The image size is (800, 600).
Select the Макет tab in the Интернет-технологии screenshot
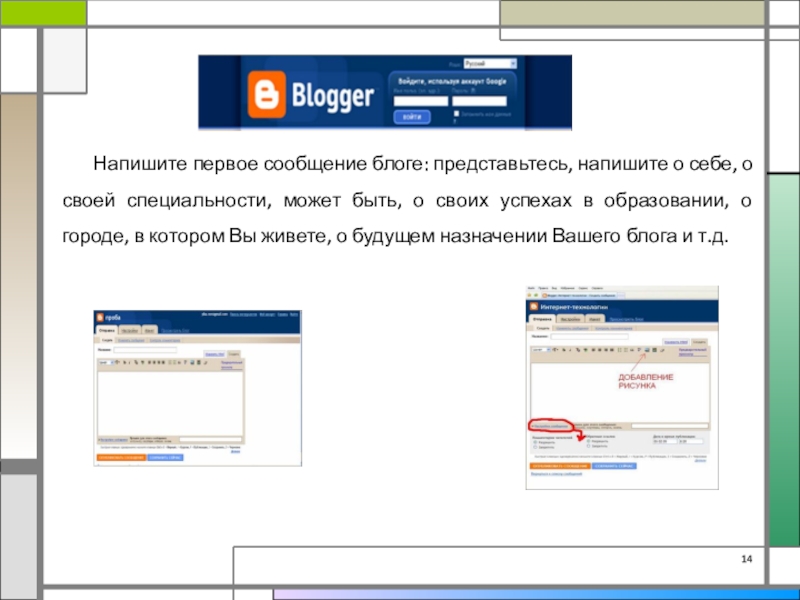595,319
